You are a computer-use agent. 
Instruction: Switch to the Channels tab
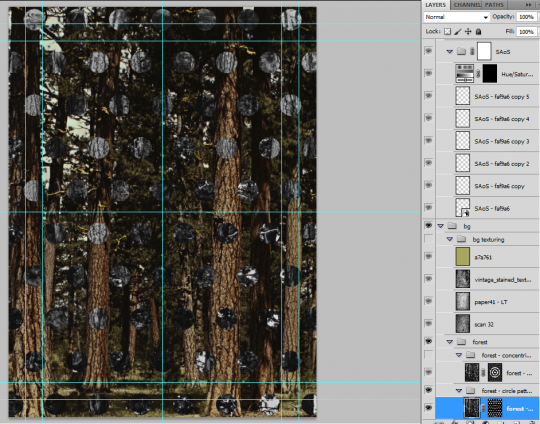coord(467,5)
